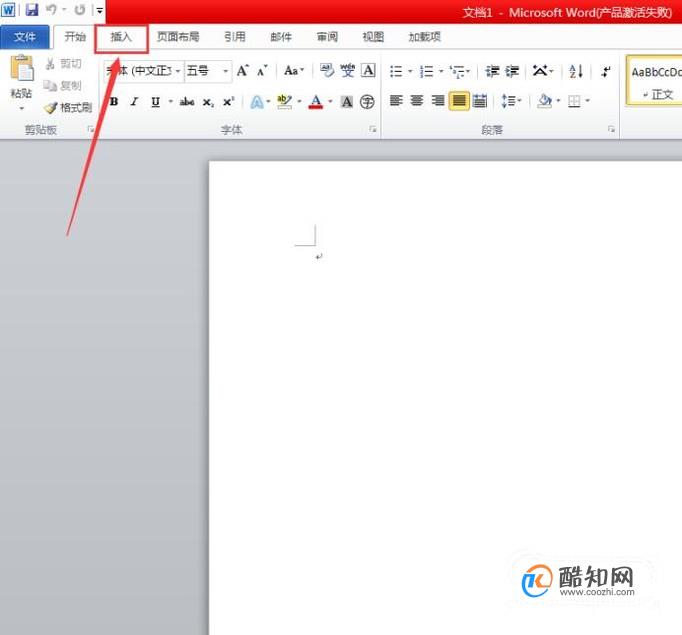The image size is (682, 635).
Task: Toggle Subscript formatting
Action: (208, 102)
